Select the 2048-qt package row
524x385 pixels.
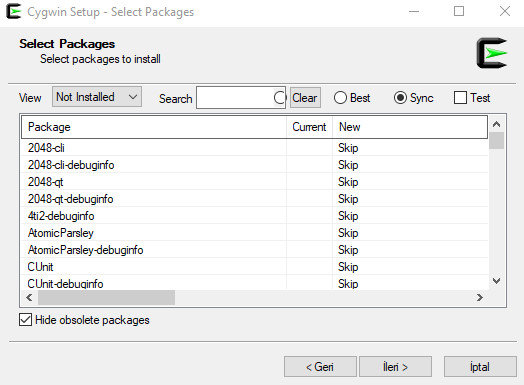coord(254,182)
